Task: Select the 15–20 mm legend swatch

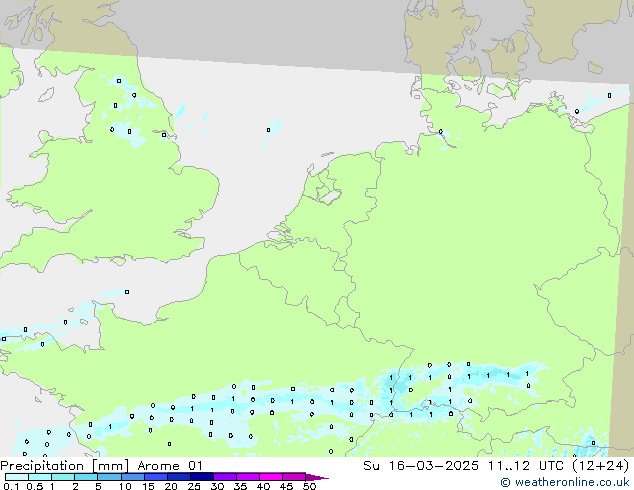Action: (155, 477)
